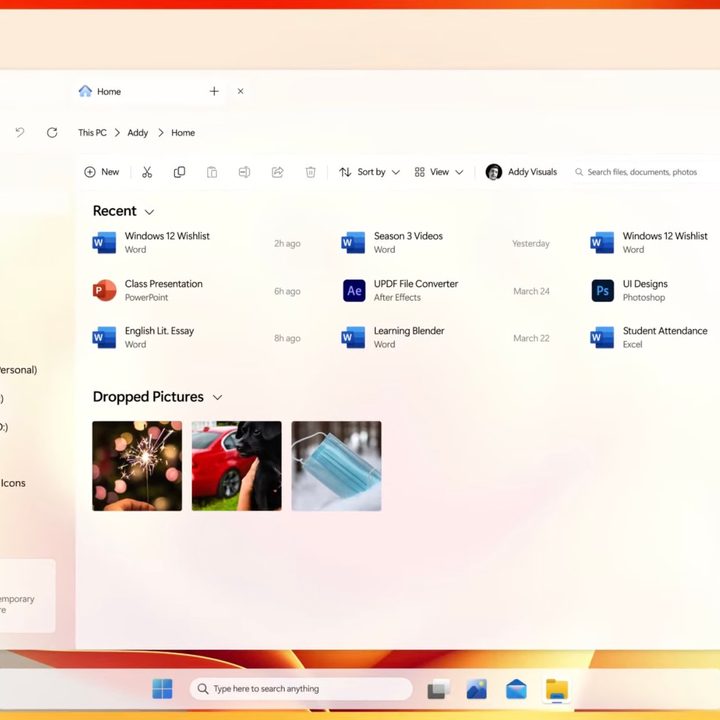This screenshot has width=720, height=720.
Task: Click the March 22 date
Action: (x=531, y=338)
